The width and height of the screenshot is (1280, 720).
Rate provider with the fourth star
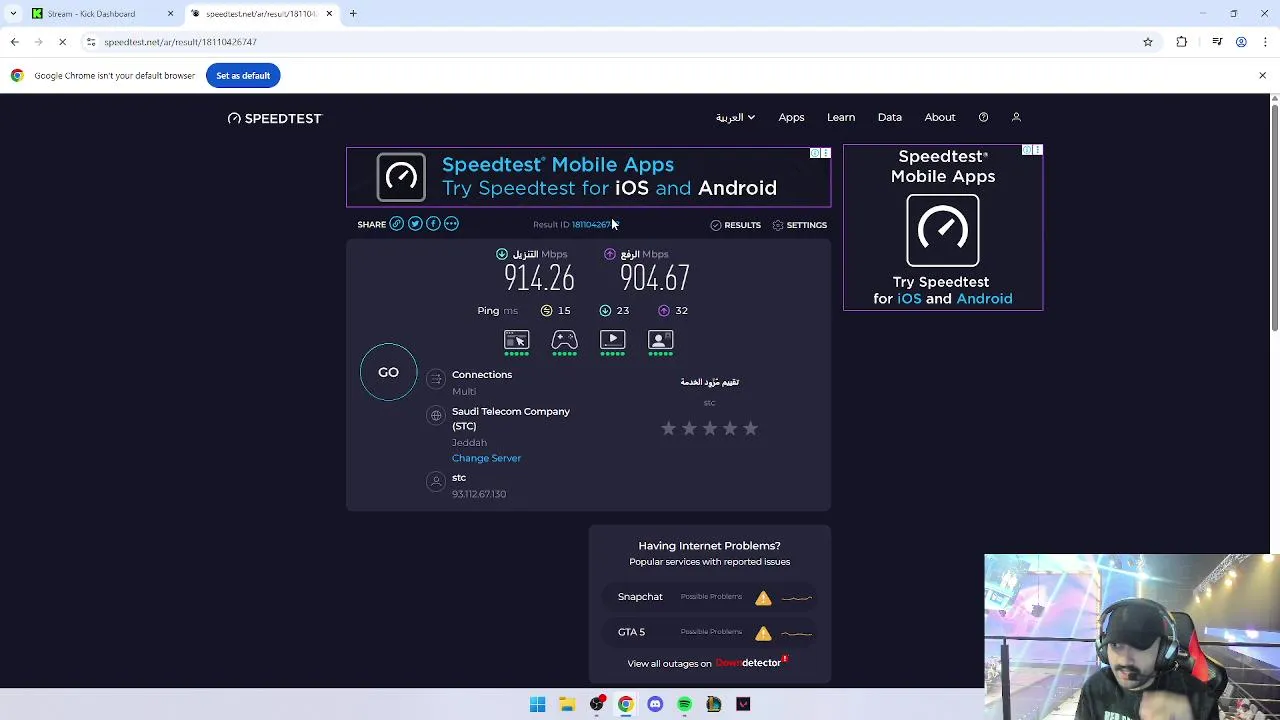730,428
